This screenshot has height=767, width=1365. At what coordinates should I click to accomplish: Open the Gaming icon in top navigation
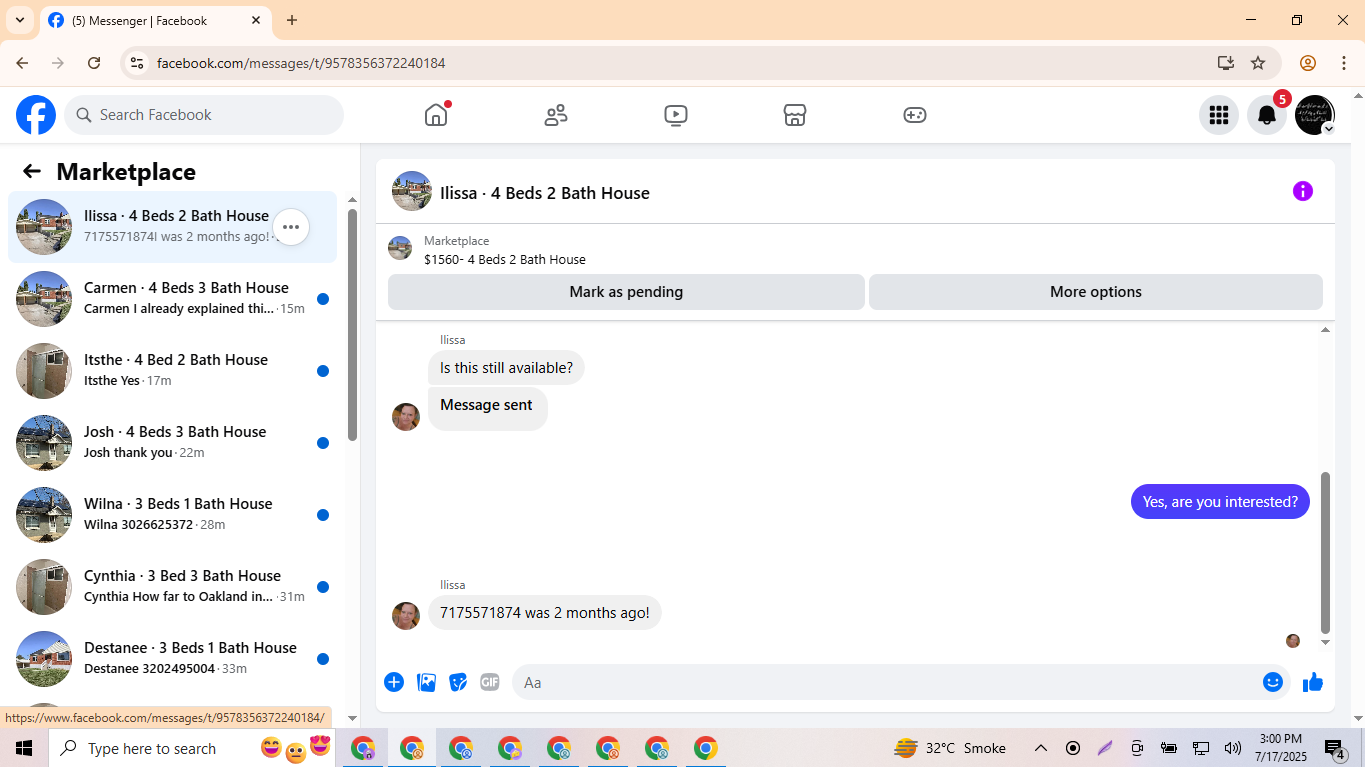pyautogui.click(x=915, y=115)
